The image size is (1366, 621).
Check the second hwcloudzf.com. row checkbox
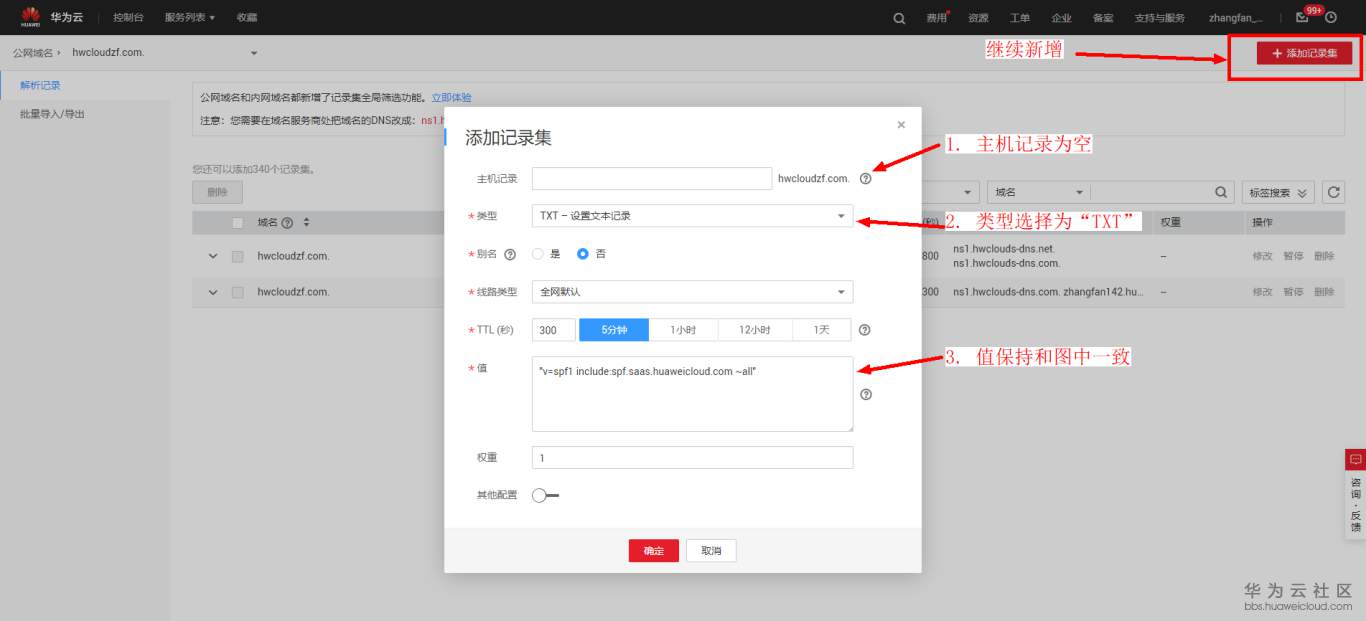[238, 292]
